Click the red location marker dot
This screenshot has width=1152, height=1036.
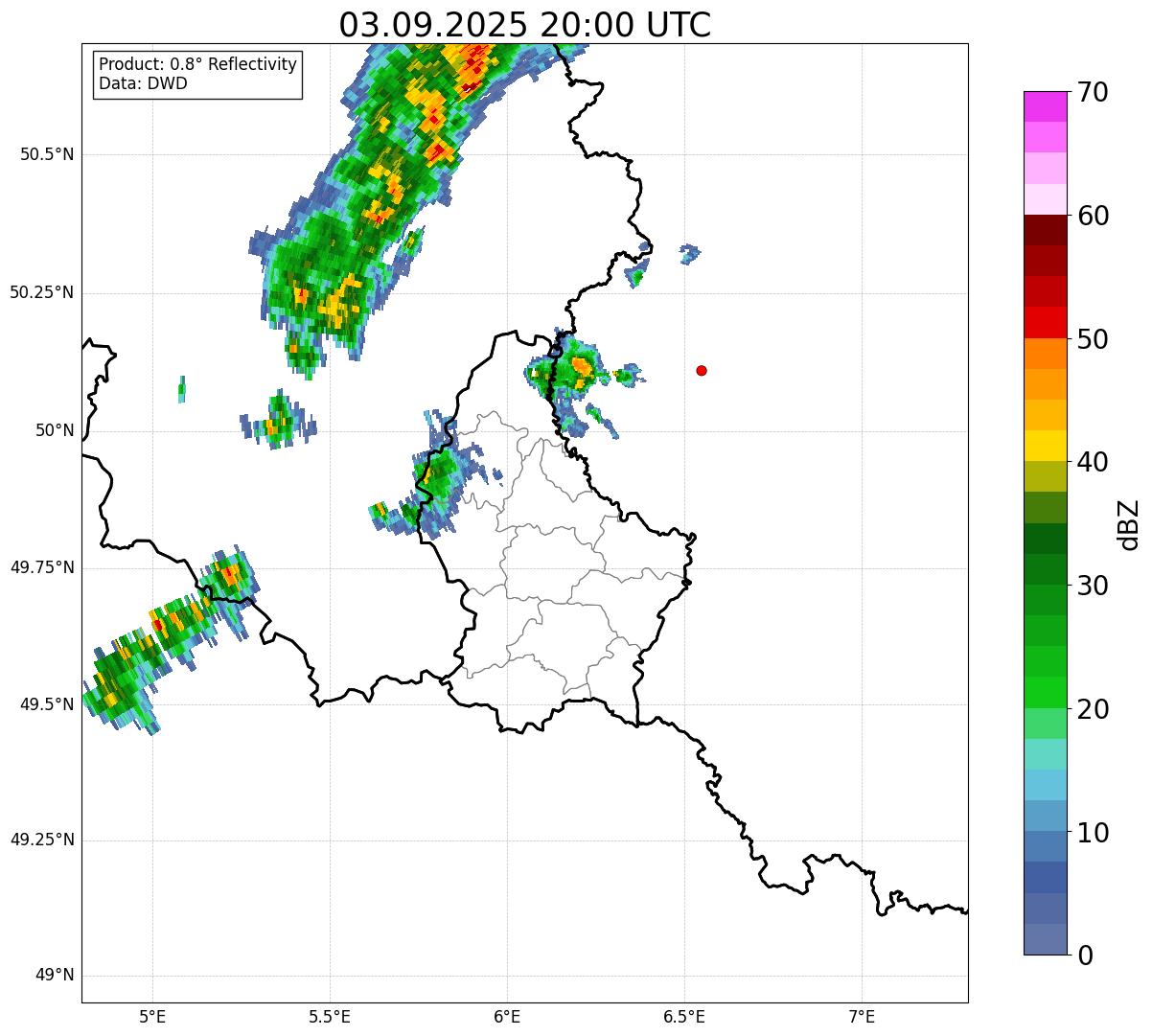[x=702, y=370]
